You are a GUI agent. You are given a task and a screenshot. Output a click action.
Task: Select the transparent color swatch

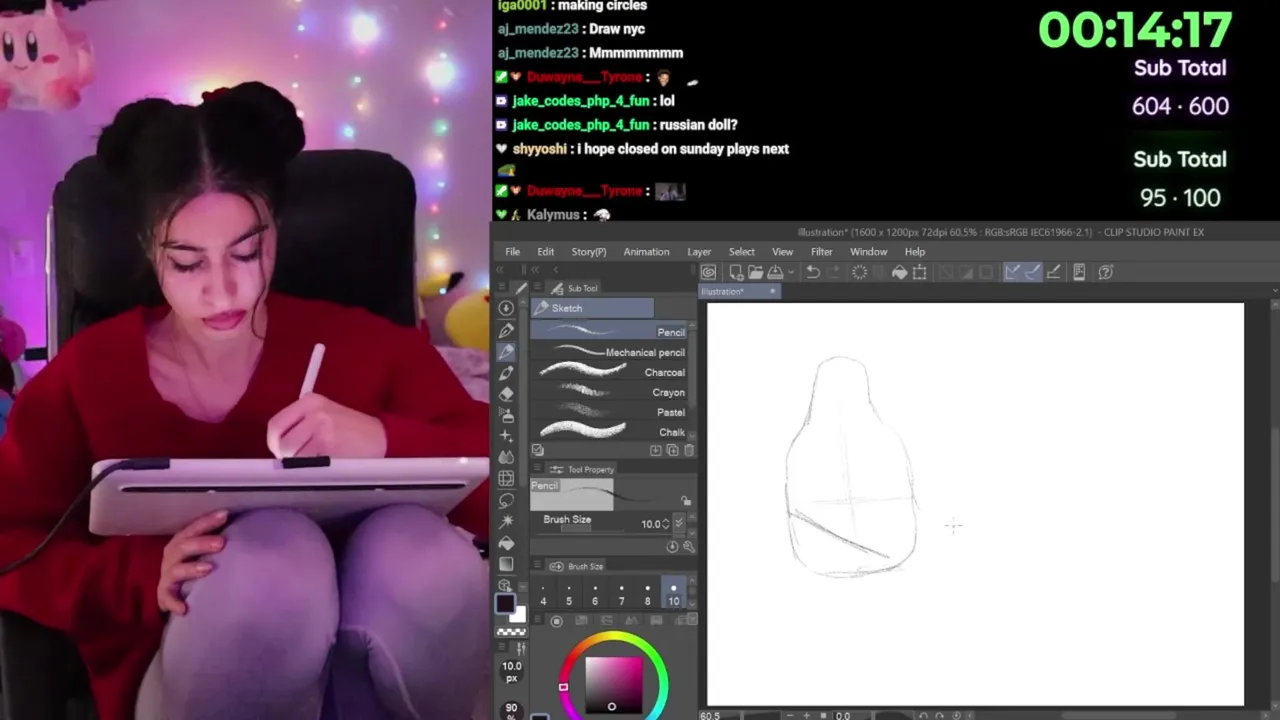tap(511, 631)
